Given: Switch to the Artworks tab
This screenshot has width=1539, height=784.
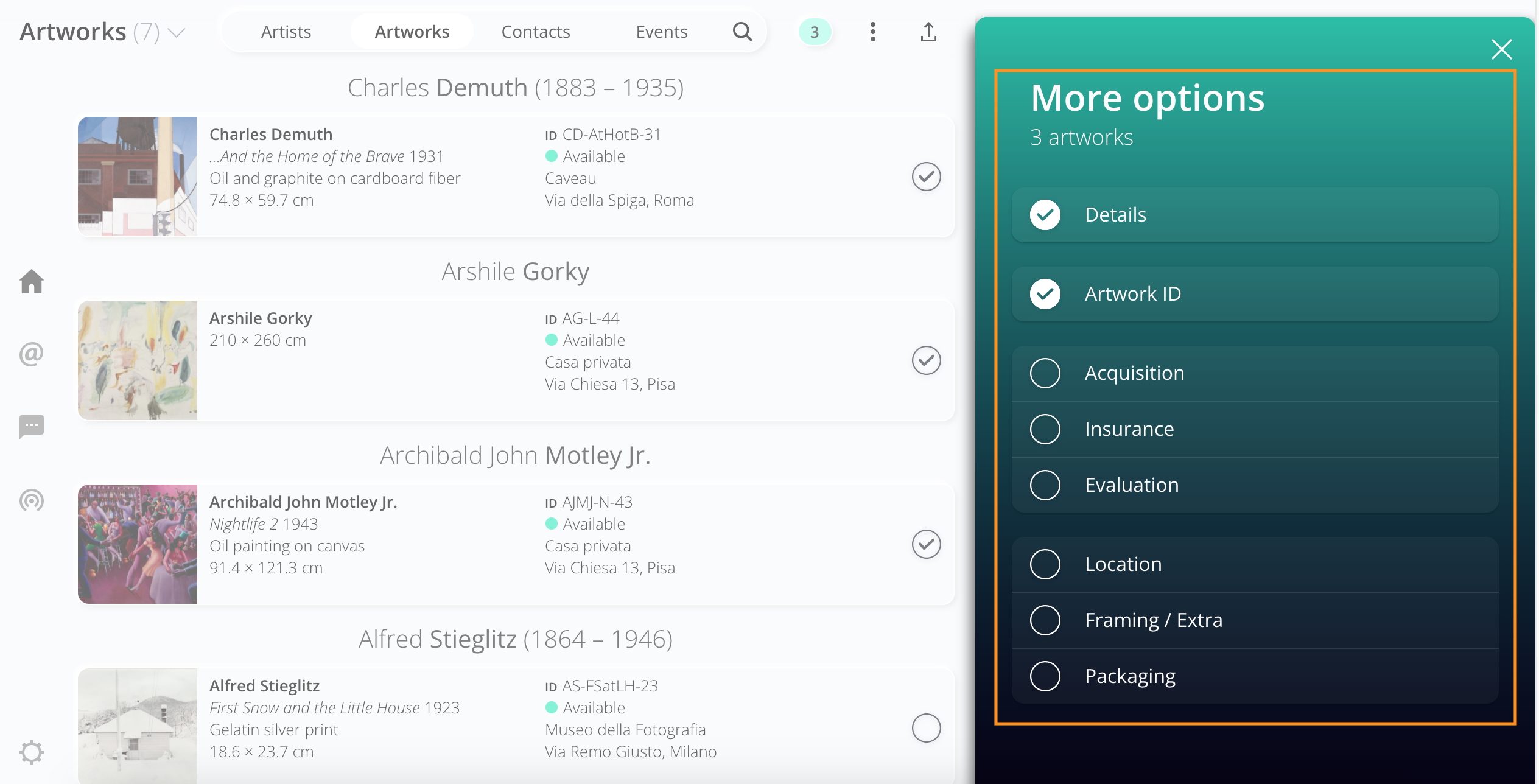Looking at the screenshot, I should click(412, 32).
